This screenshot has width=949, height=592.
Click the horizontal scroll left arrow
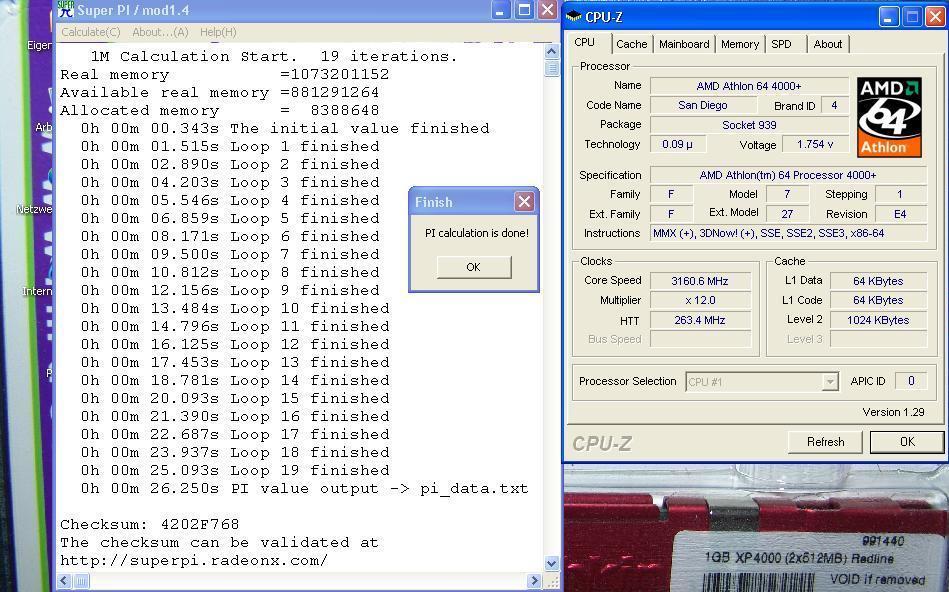click(65, 581)
